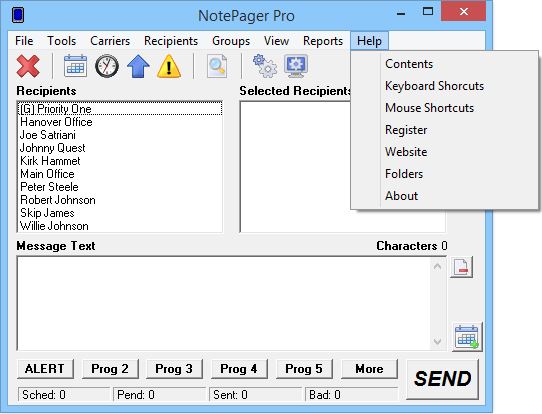Open the Groups menu
Screen dimensions: 542x414
[231, 41]
